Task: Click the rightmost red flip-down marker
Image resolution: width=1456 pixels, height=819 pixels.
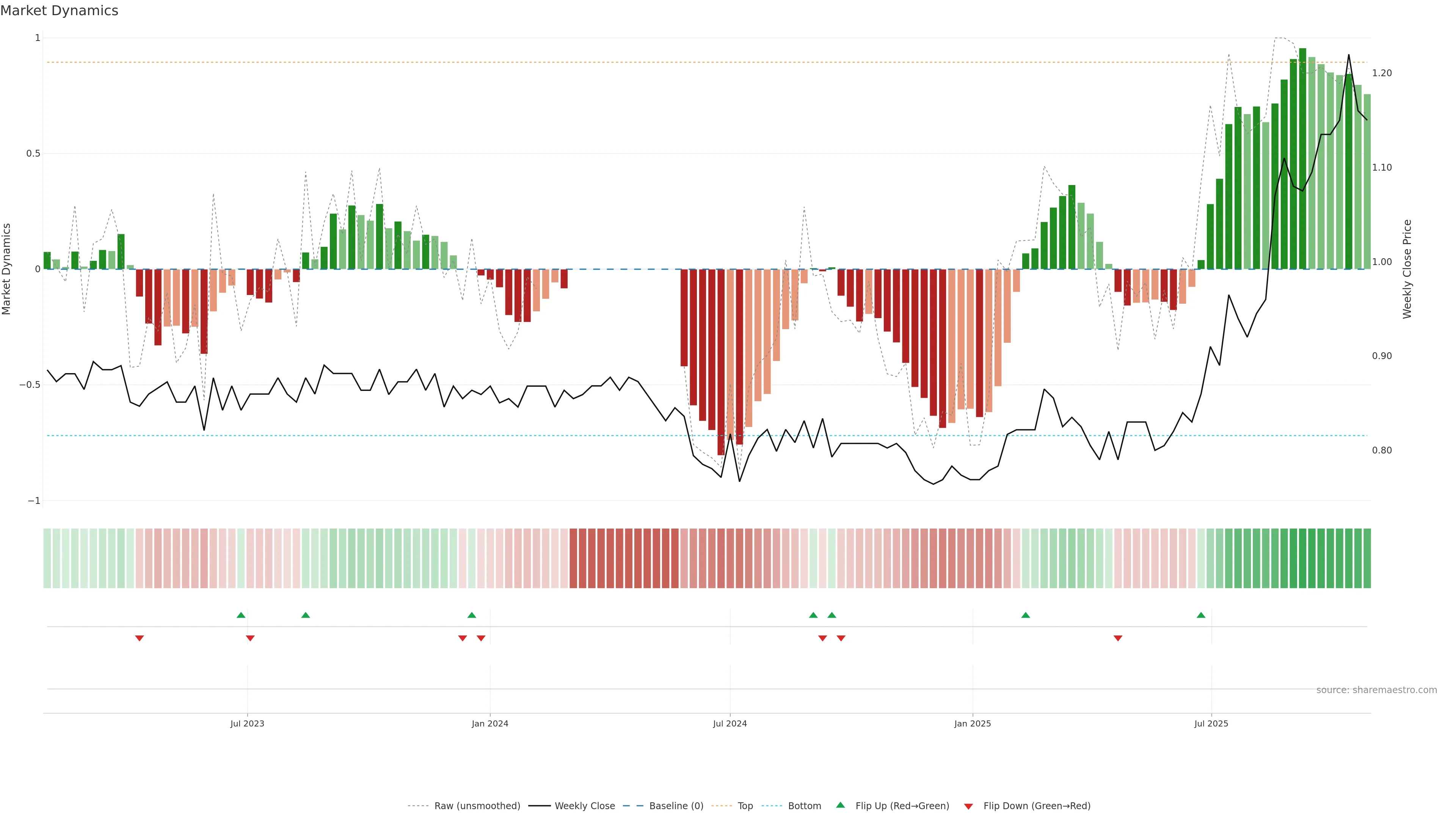Action: pyautogui.click(x=1117, y=638)
